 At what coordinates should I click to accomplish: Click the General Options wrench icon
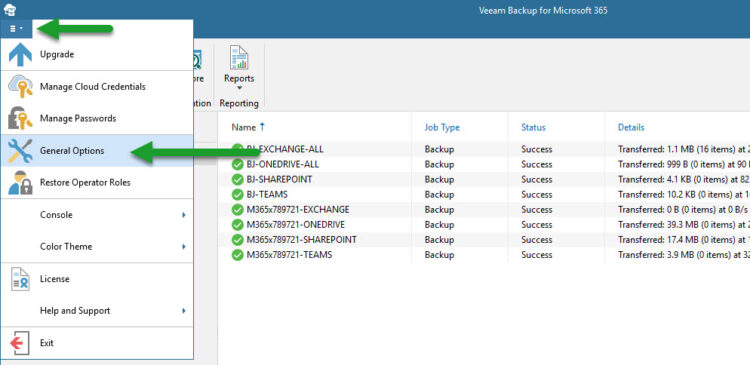[20, 151]
